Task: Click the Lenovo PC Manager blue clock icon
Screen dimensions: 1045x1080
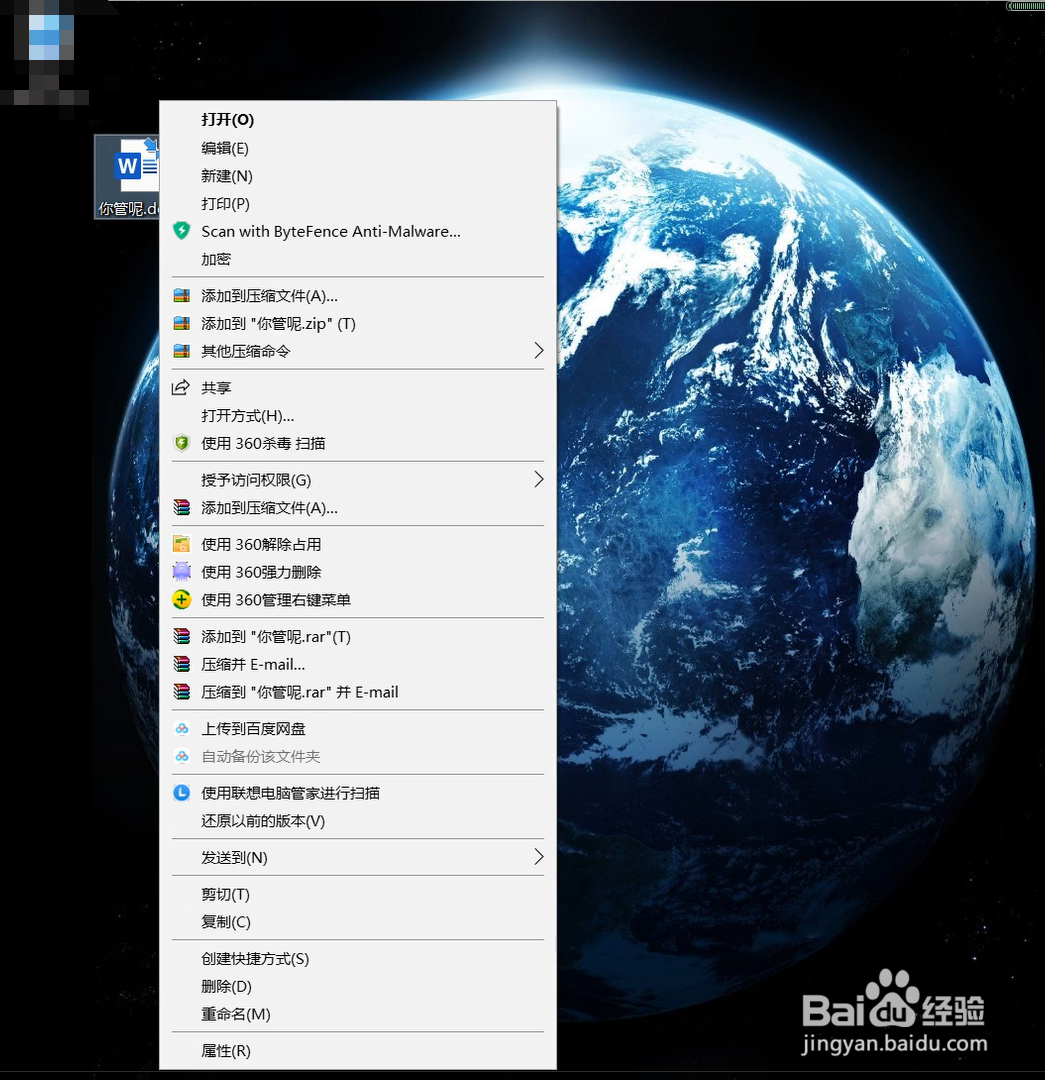Action: coord(181,793)
